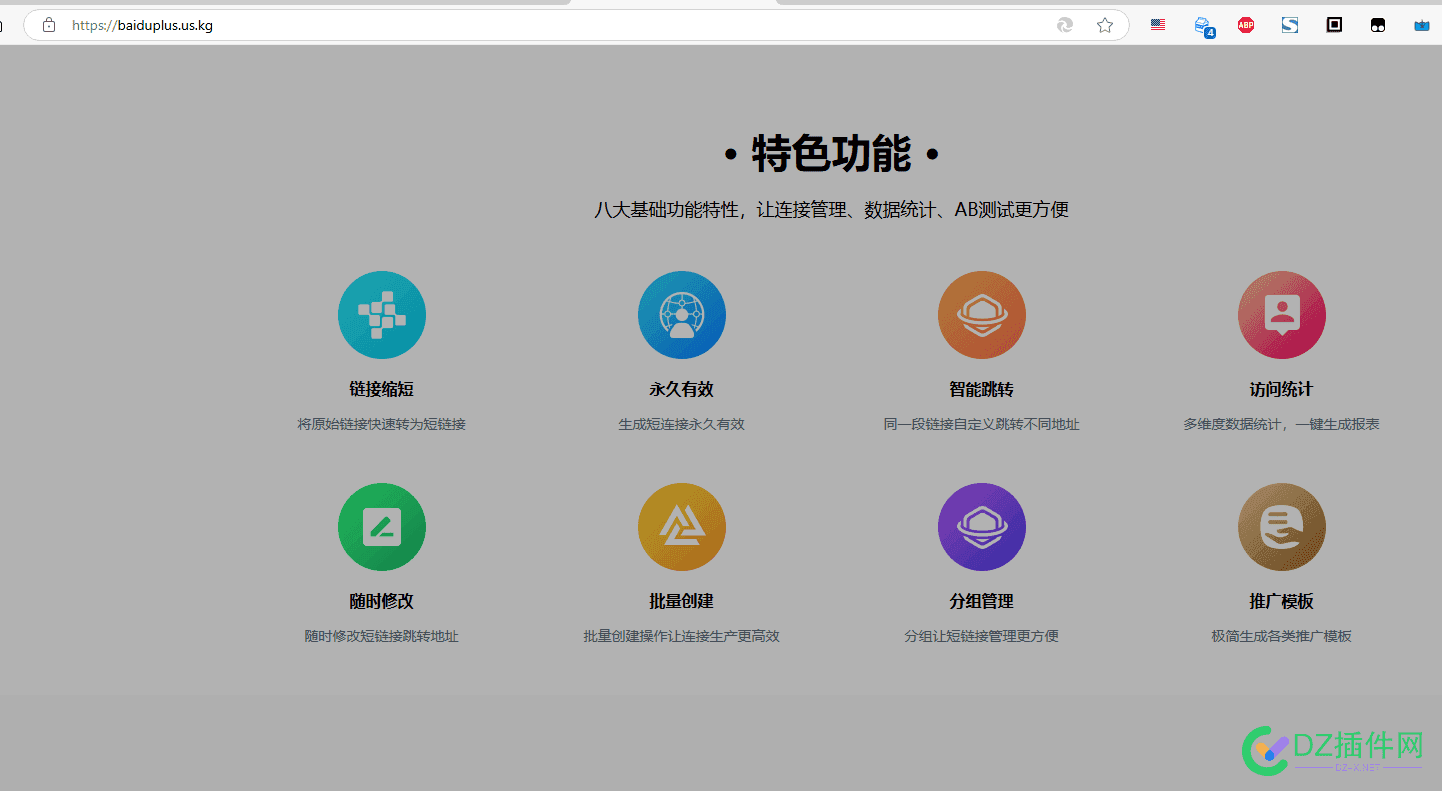Open the extension with badge 4
1442x791 pixels.
click(1204, 26)
